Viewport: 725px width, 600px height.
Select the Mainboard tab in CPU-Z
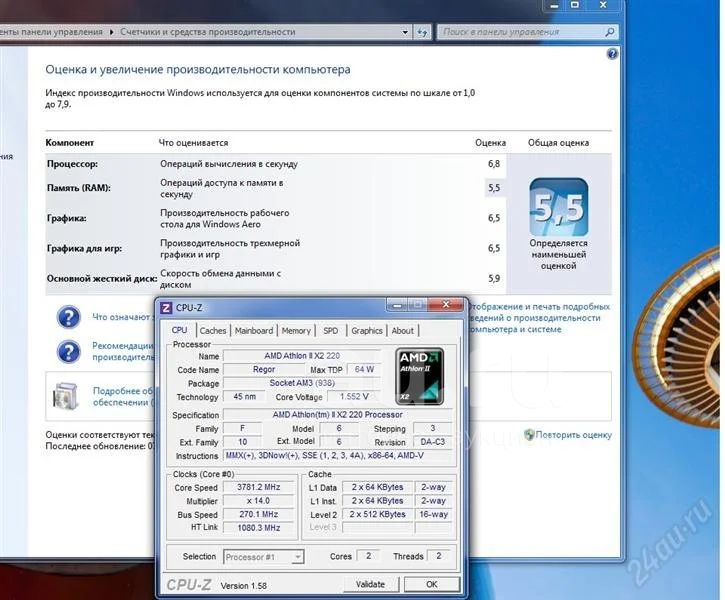pos(254,330)
